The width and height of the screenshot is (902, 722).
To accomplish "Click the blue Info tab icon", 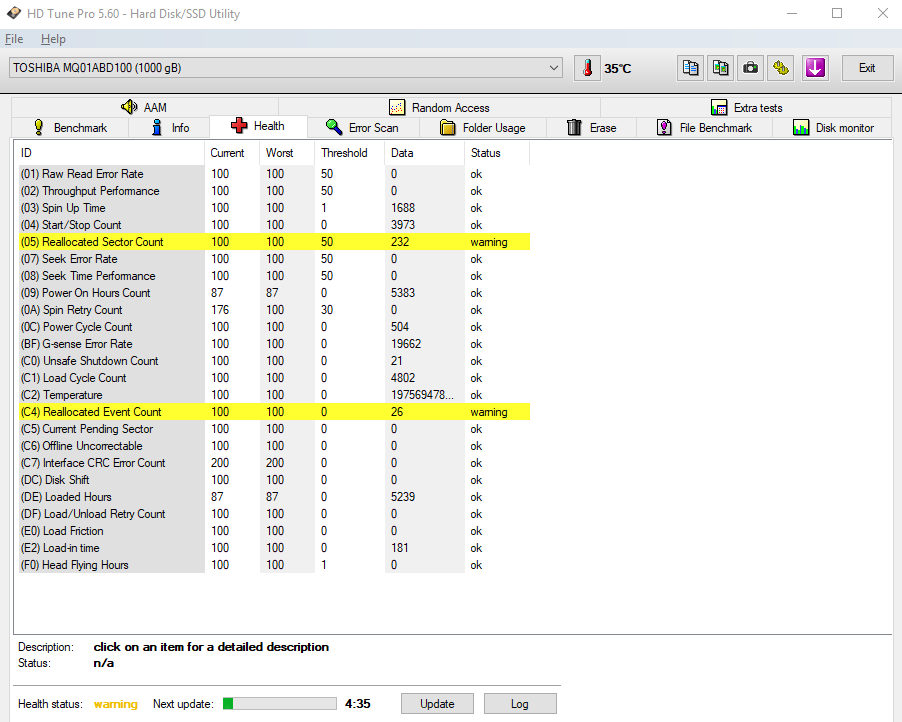I will tap(156, 127).
